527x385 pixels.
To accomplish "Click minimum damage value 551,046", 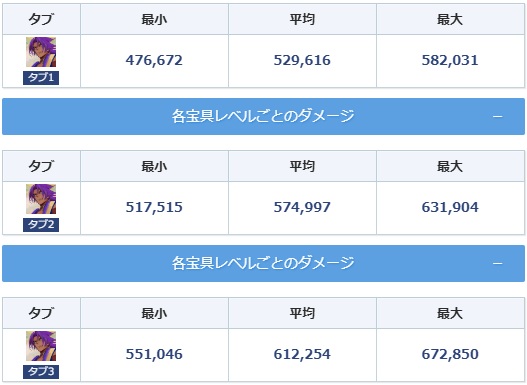I will (x=154, y=354).
